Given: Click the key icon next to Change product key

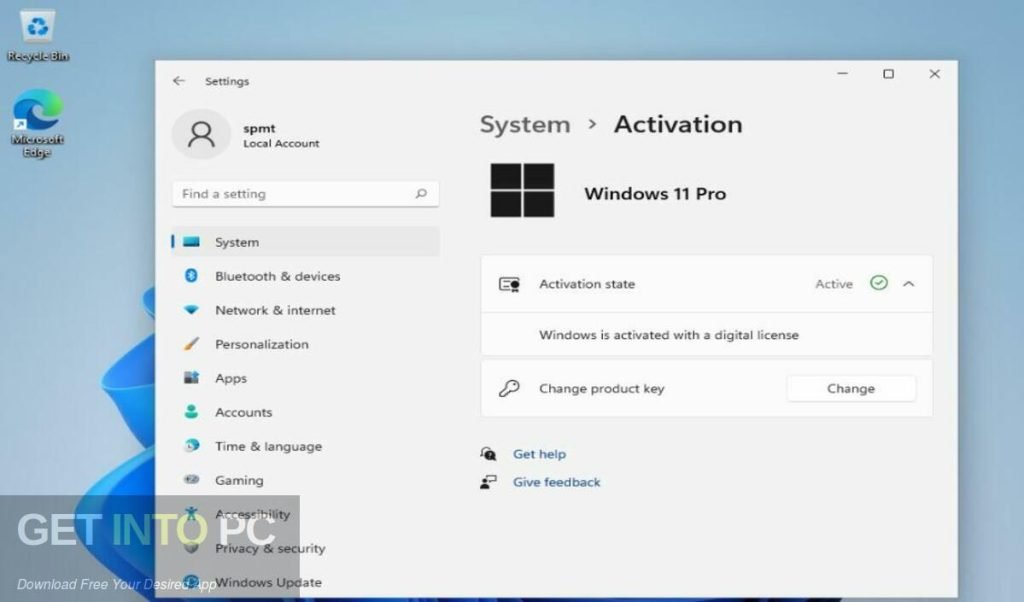Looking at the screenshot, I should click(x=510, y=388).
